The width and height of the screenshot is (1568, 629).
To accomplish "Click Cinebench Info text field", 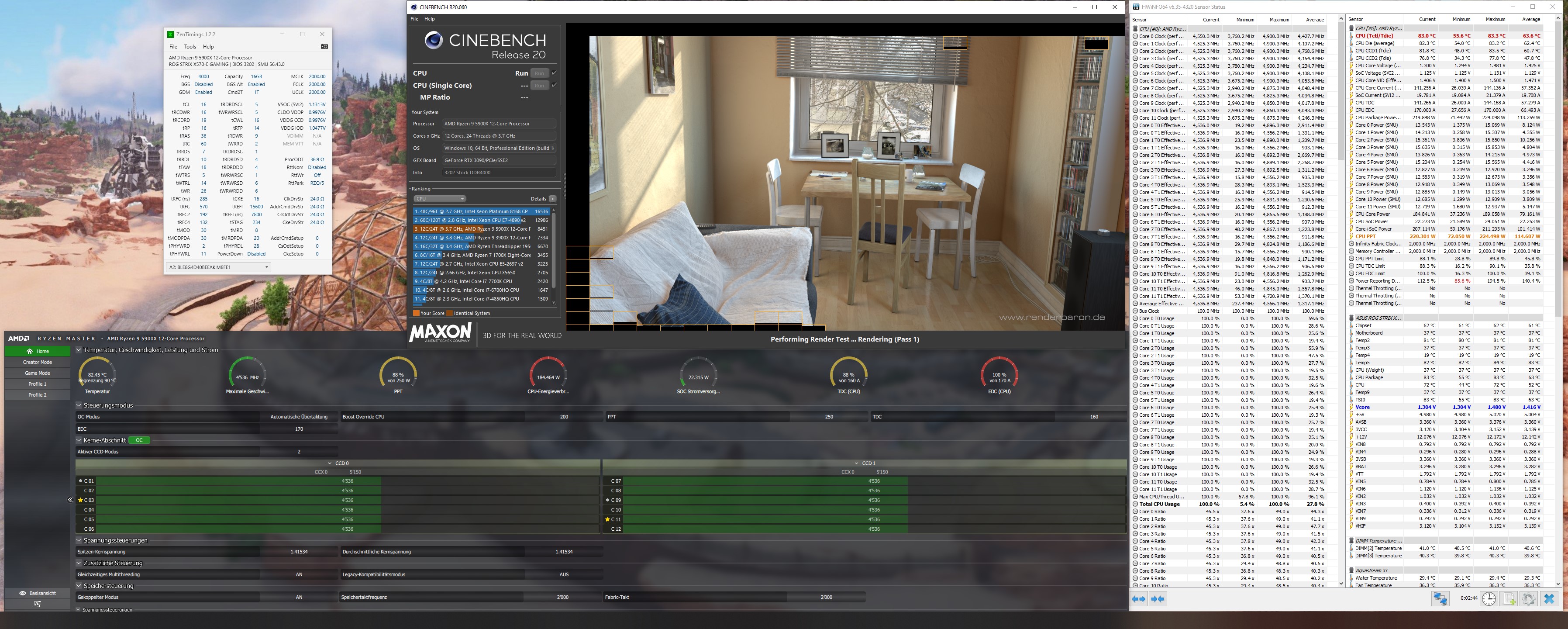I will tap(499, 173).
